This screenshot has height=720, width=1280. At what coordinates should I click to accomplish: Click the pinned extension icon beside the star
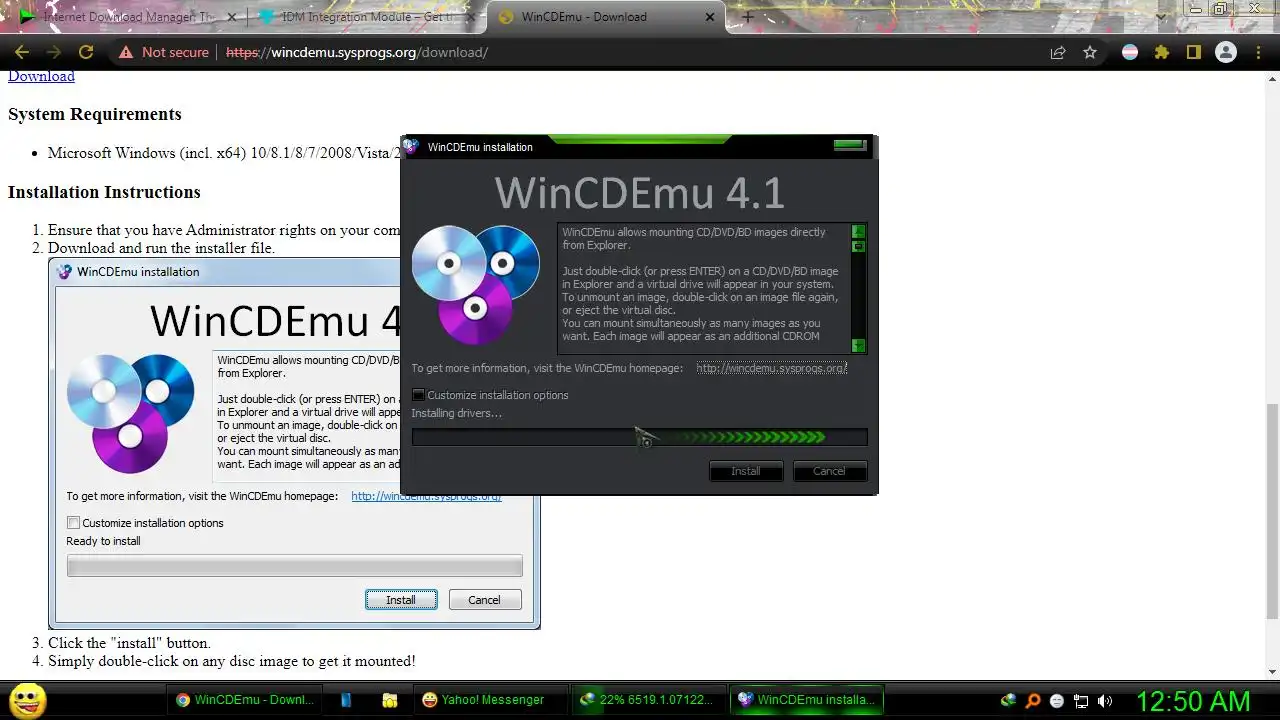click(1130, 52)
